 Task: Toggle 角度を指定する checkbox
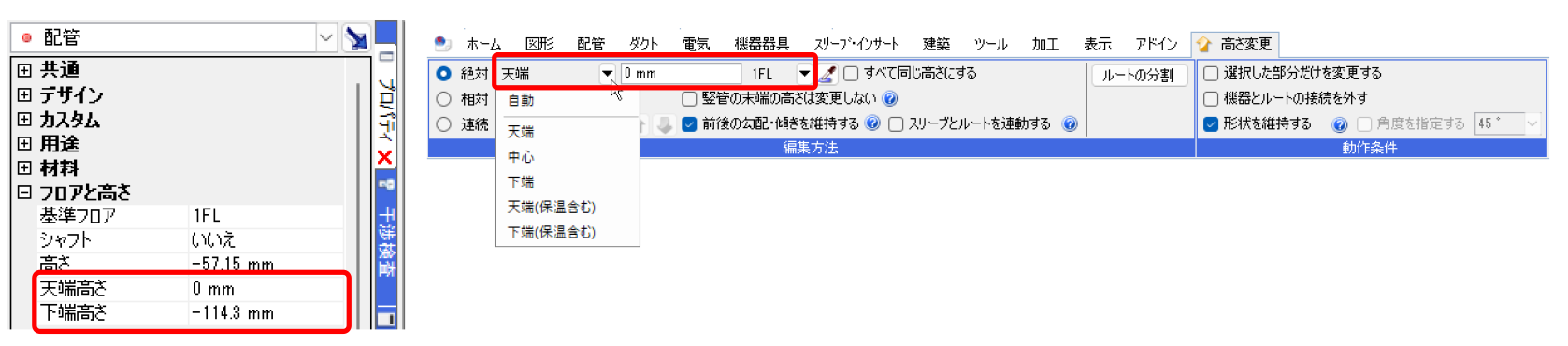(x=1364, y=123)
